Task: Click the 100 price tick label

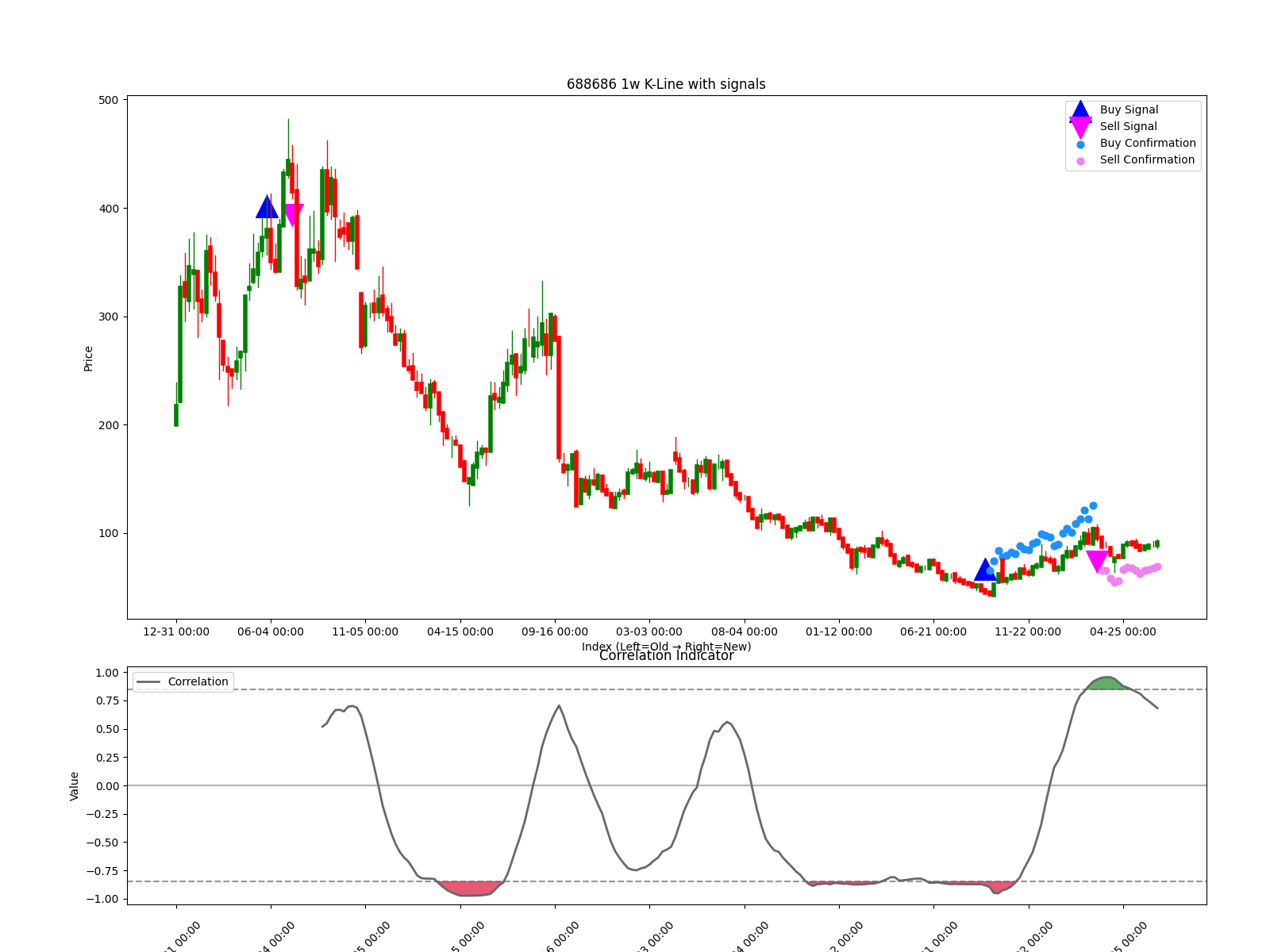Action: pos(109,533)
